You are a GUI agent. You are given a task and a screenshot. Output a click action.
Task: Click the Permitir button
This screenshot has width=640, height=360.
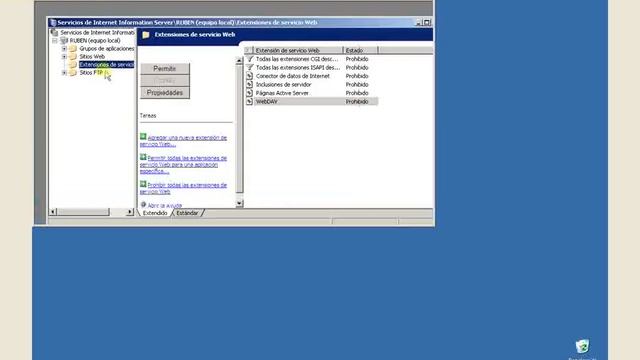(165, 69)
